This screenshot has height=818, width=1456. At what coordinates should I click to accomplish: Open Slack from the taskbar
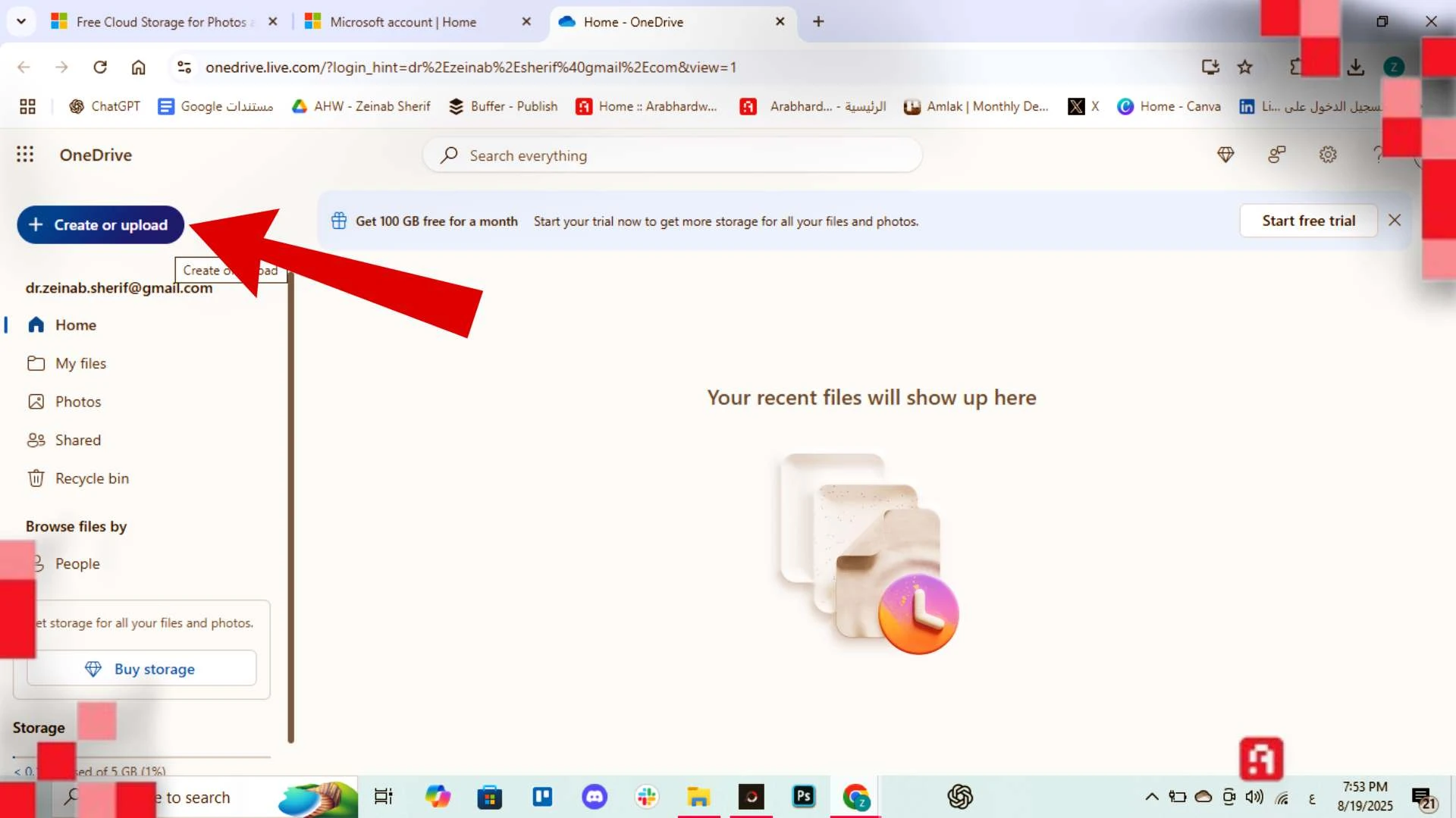click(x=647, y=797)
